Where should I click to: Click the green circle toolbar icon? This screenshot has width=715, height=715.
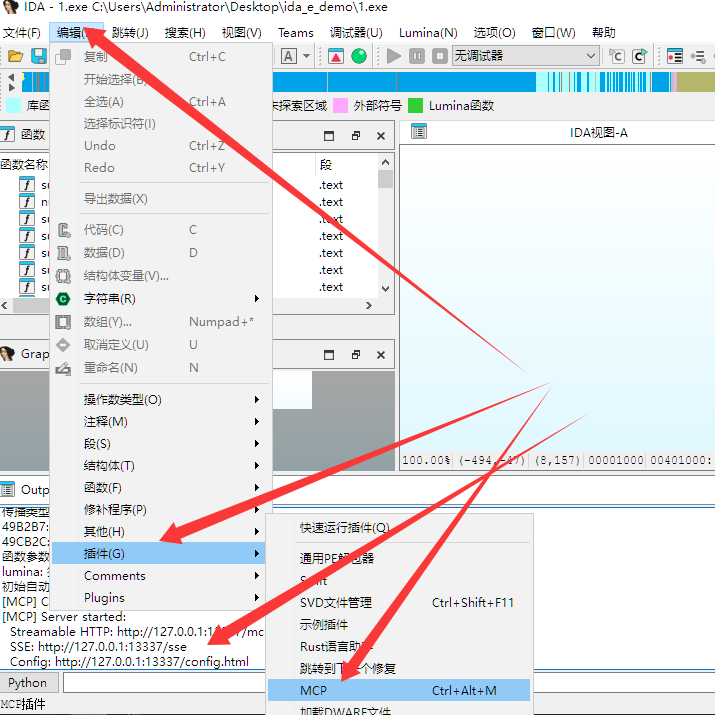point(359,56)
